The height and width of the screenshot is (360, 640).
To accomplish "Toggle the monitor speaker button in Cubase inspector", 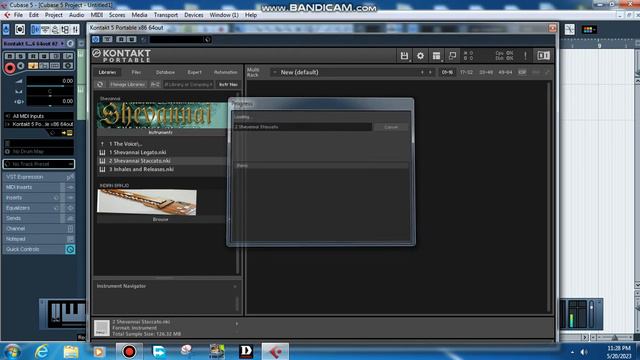I will [x=21, y=66].
